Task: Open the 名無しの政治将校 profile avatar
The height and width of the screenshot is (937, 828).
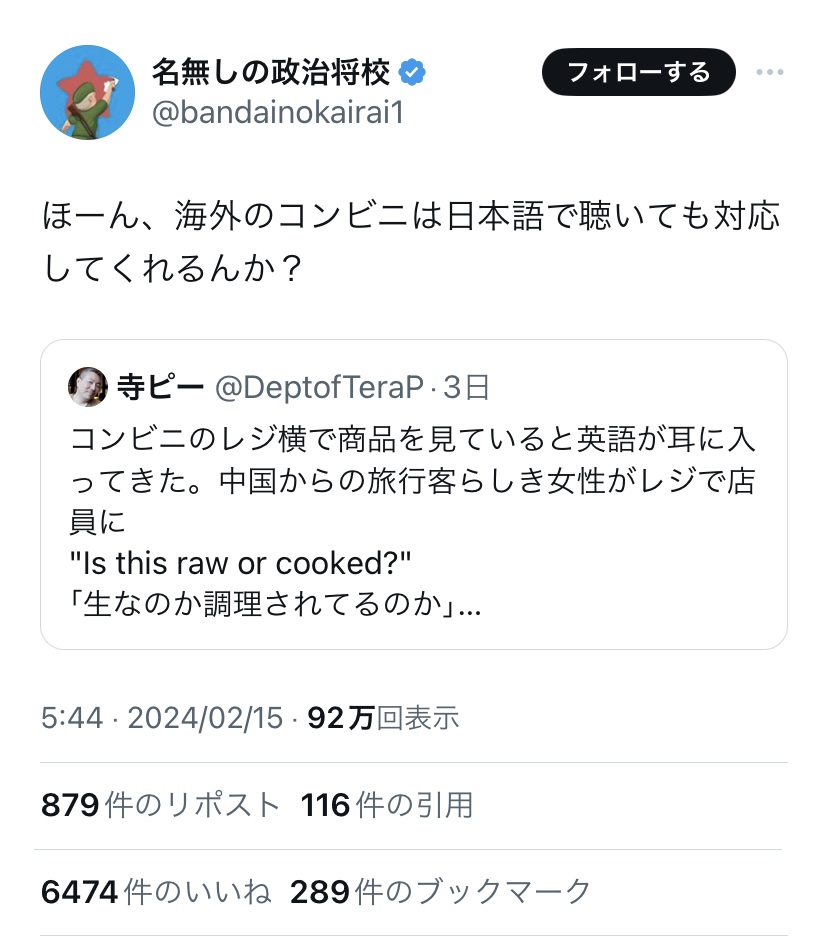Action: point(87,92)
